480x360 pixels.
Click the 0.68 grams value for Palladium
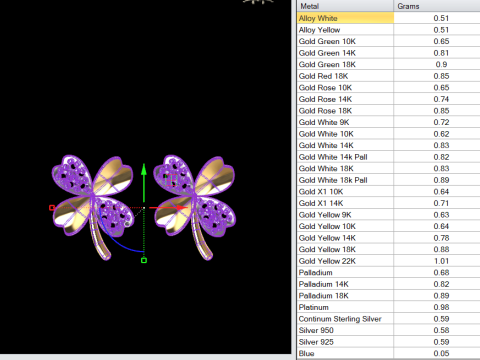coord(441,272)
